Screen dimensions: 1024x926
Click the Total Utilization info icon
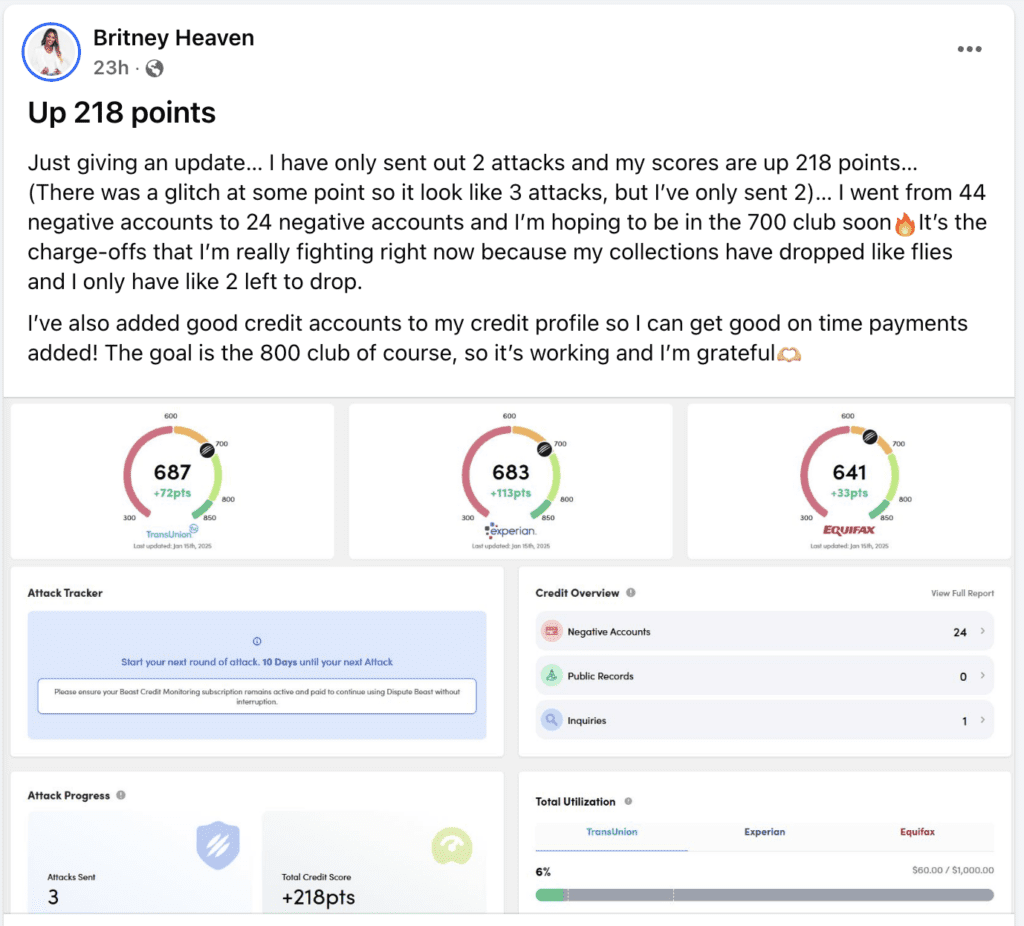coord(628,802)
